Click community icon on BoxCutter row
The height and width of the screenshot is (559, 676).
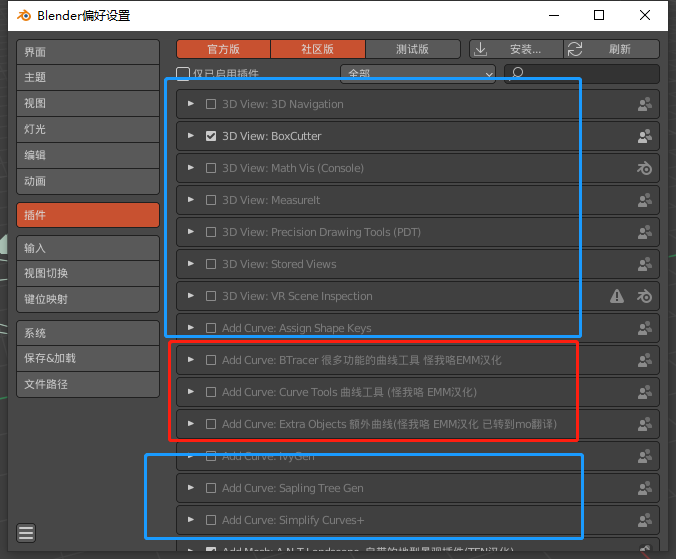(645, 136)
